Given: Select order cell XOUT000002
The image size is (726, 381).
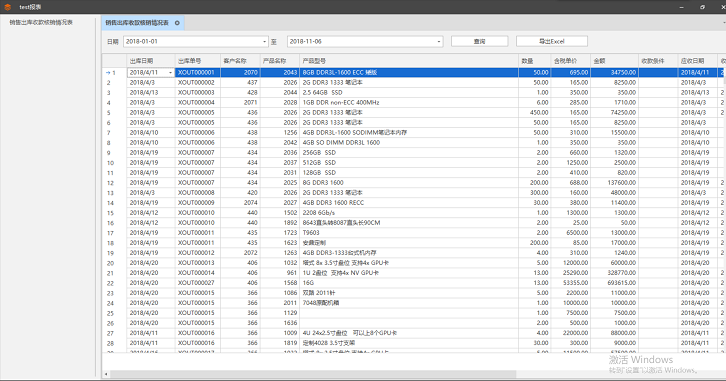Looking at the screenshot, I should [198, 82].
